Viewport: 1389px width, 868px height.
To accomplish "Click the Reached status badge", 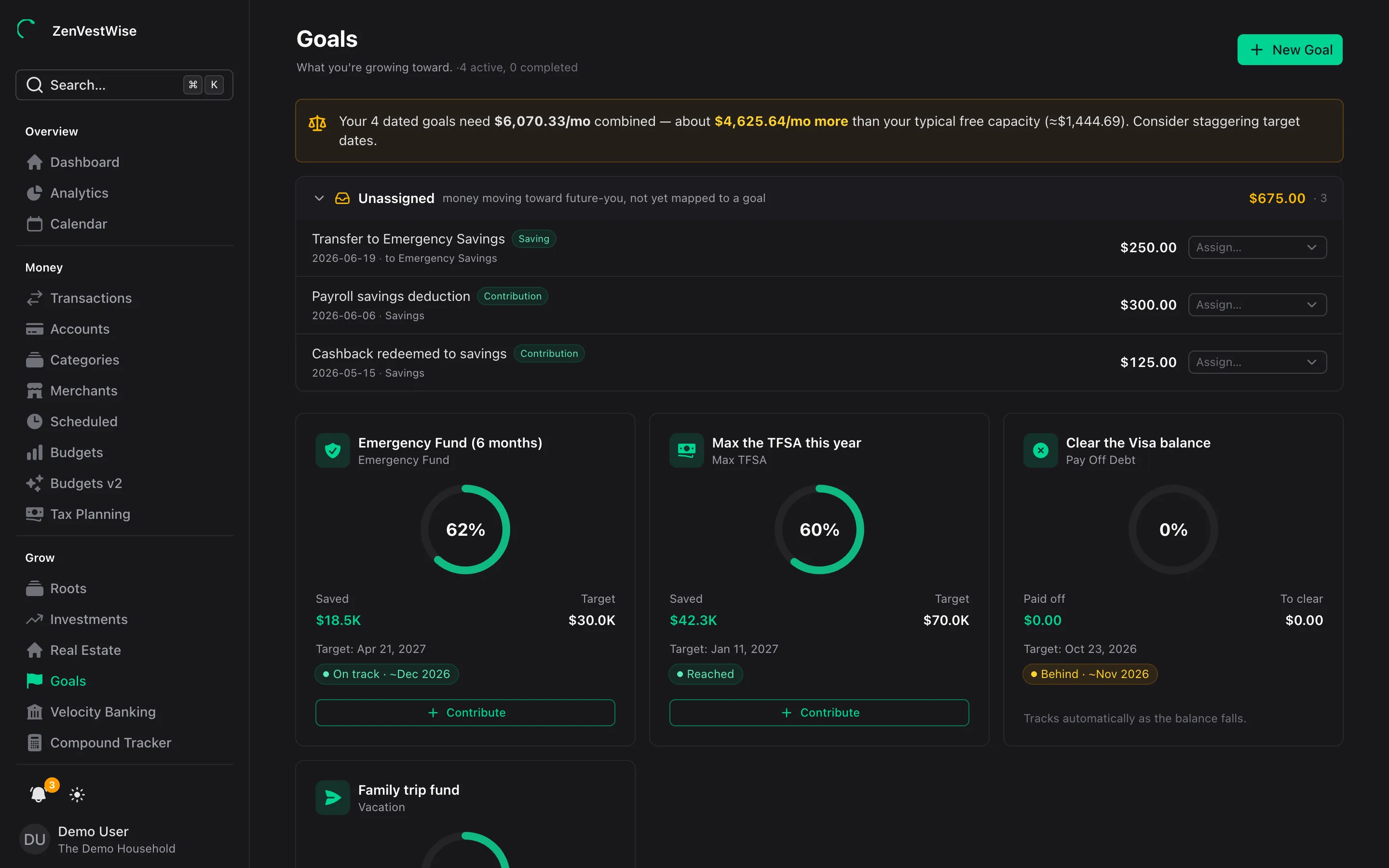I will tap(706, 674).
